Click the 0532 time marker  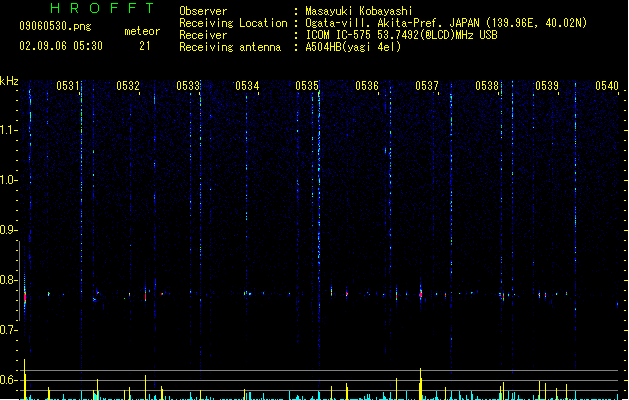point(128,86)
